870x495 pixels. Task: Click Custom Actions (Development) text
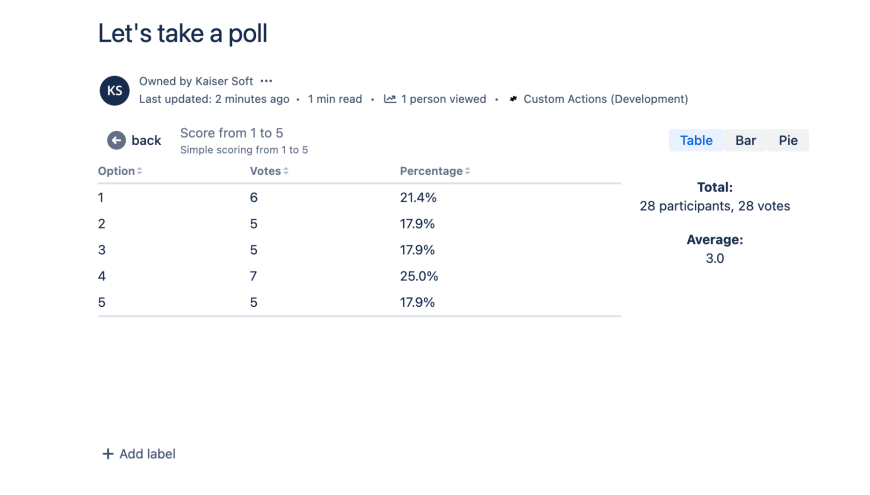pos(605,99)
